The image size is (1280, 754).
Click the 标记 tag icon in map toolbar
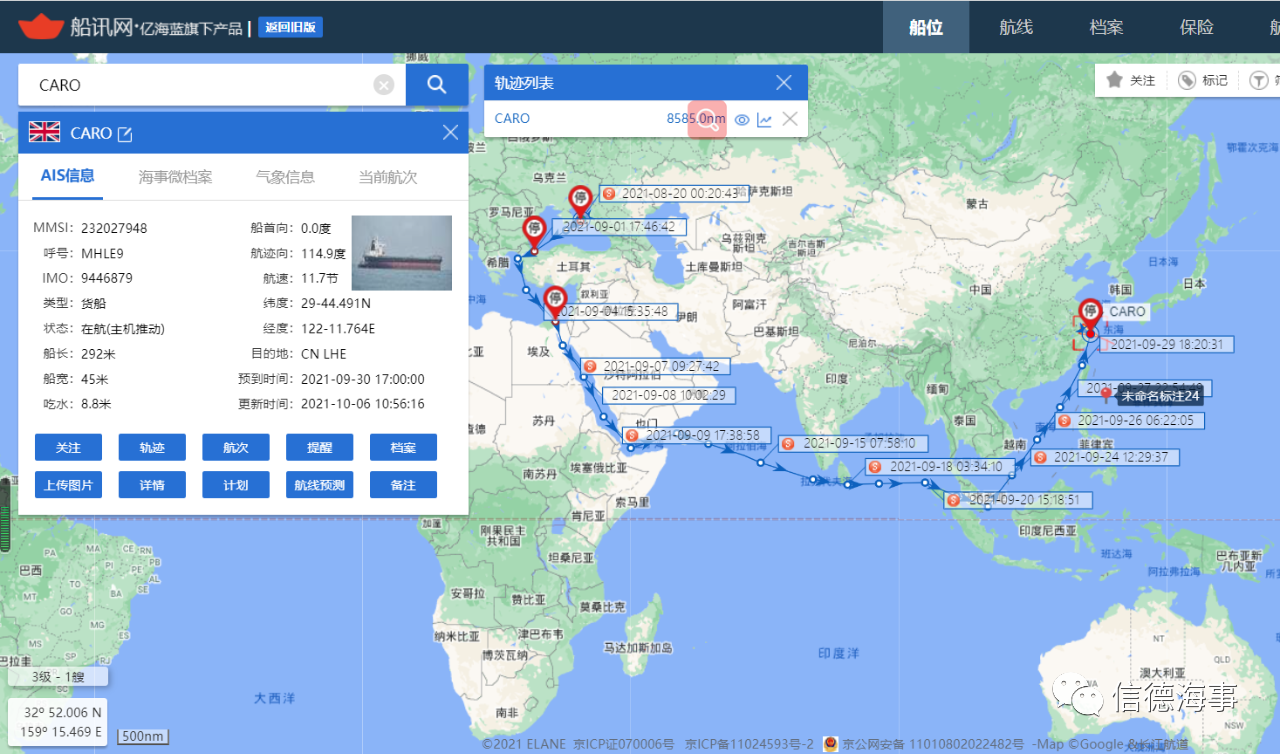tap(1187, 80)
